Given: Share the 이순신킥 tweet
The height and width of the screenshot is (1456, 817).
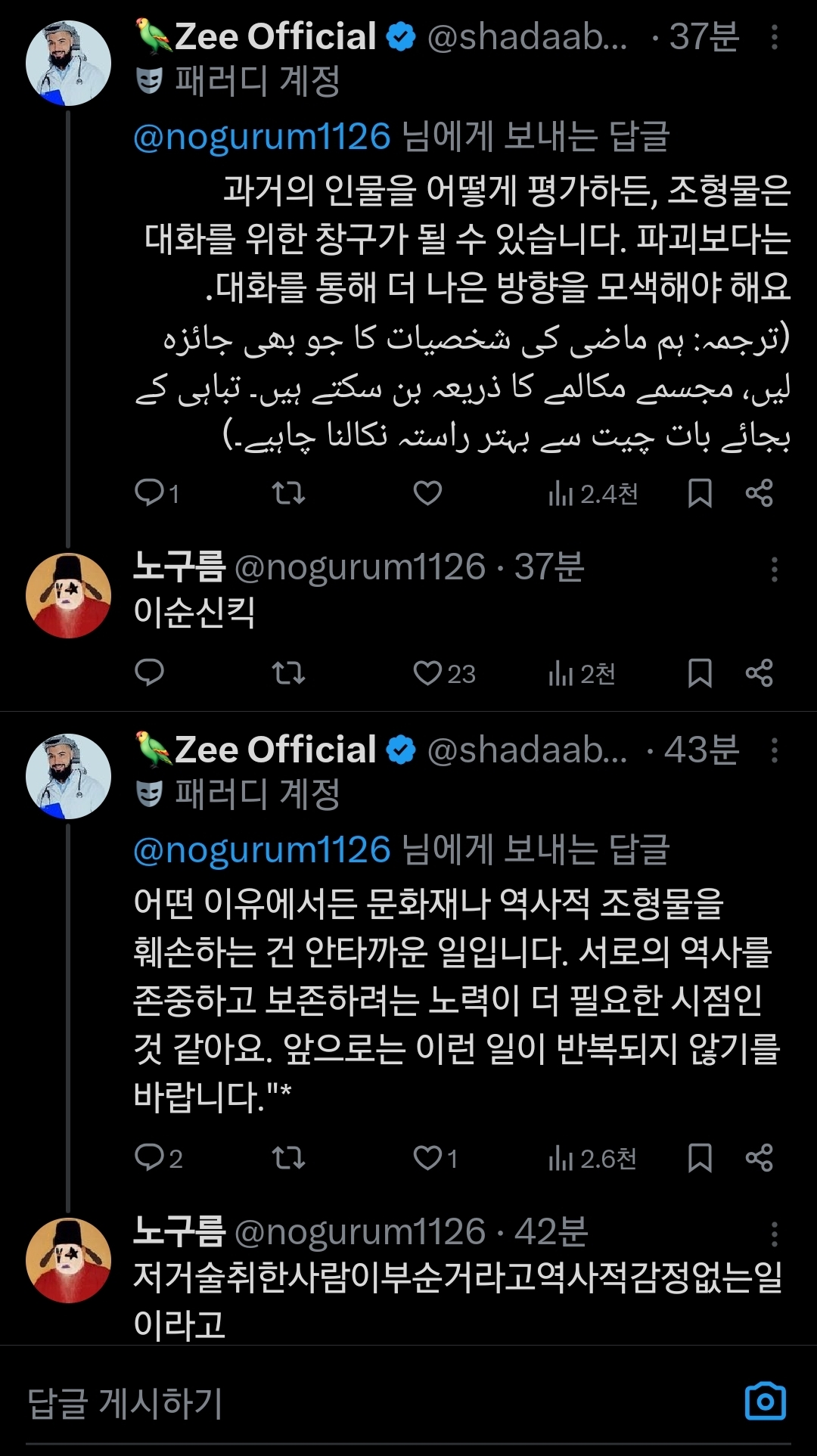Looking at the screenshot, I should 759,673.
